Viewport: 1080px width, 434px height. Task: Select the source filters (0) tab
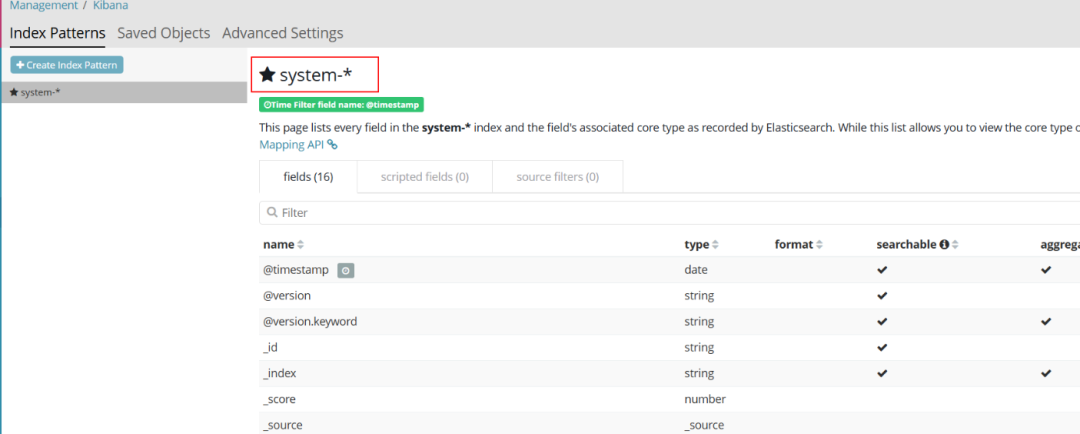(x=558, y=177)
